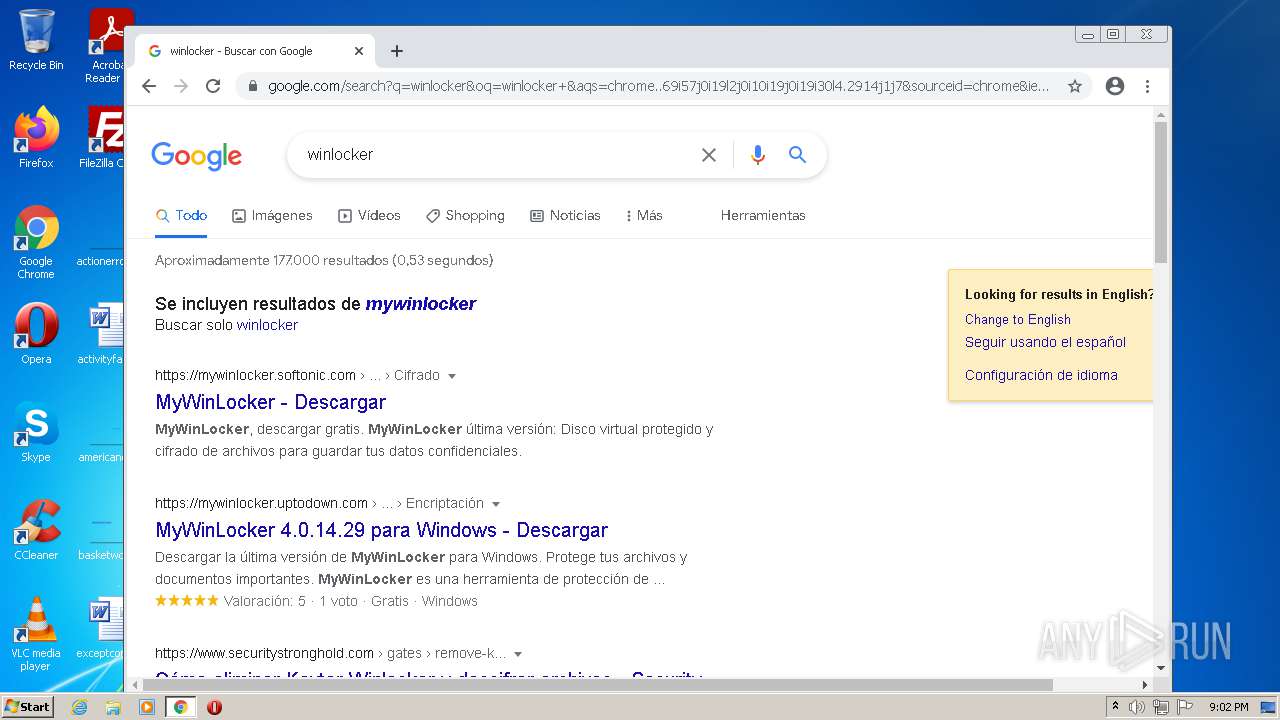Click the mywinlocker suggestion link
Viewport: 1280px width, 720px height.
point(421,304)
